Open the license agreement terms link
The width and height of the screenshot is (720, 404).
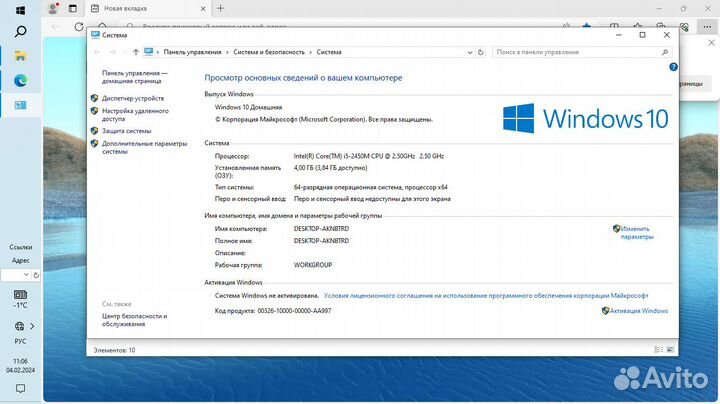coord(486,296)
